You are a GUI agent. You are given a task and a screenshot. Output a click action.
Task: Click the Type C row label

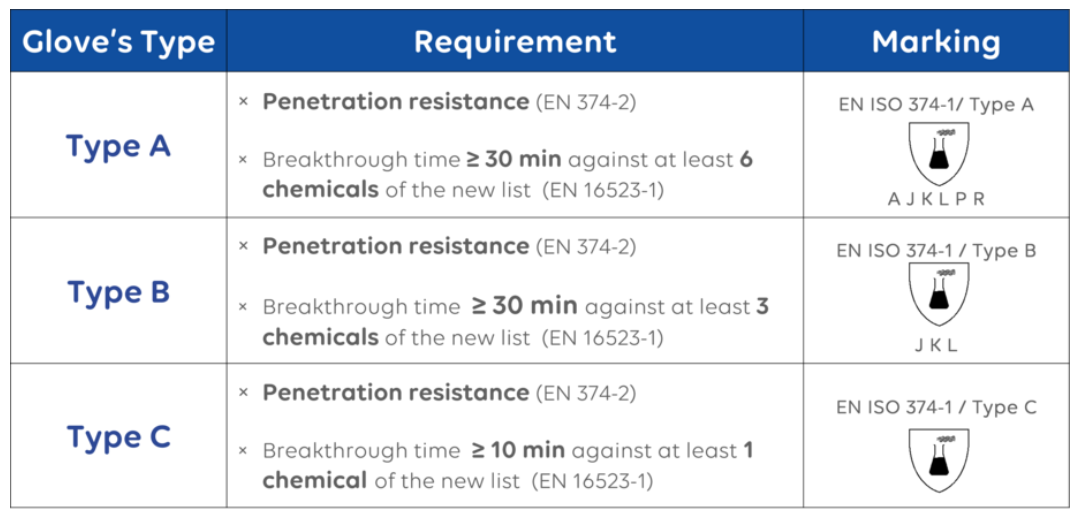pos(118,437)
